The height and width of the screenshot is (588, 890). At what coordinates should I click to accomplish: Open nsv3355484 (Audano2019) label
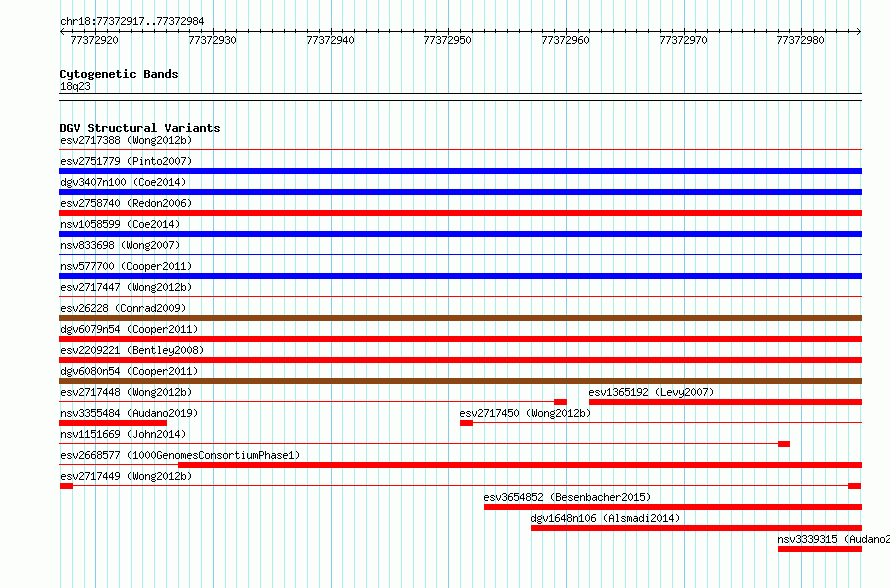[129, 413]
